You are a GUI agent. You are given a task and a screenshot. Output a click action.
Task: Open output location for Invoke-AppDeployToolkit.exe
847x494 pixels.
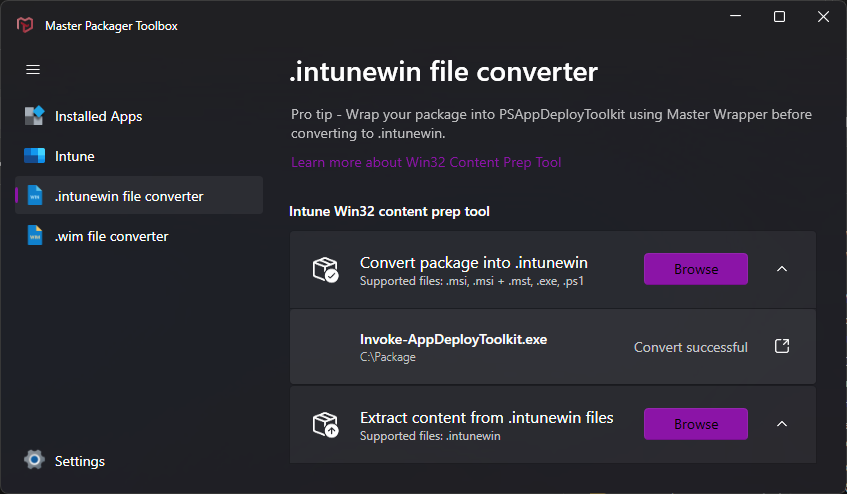point(782,346)
